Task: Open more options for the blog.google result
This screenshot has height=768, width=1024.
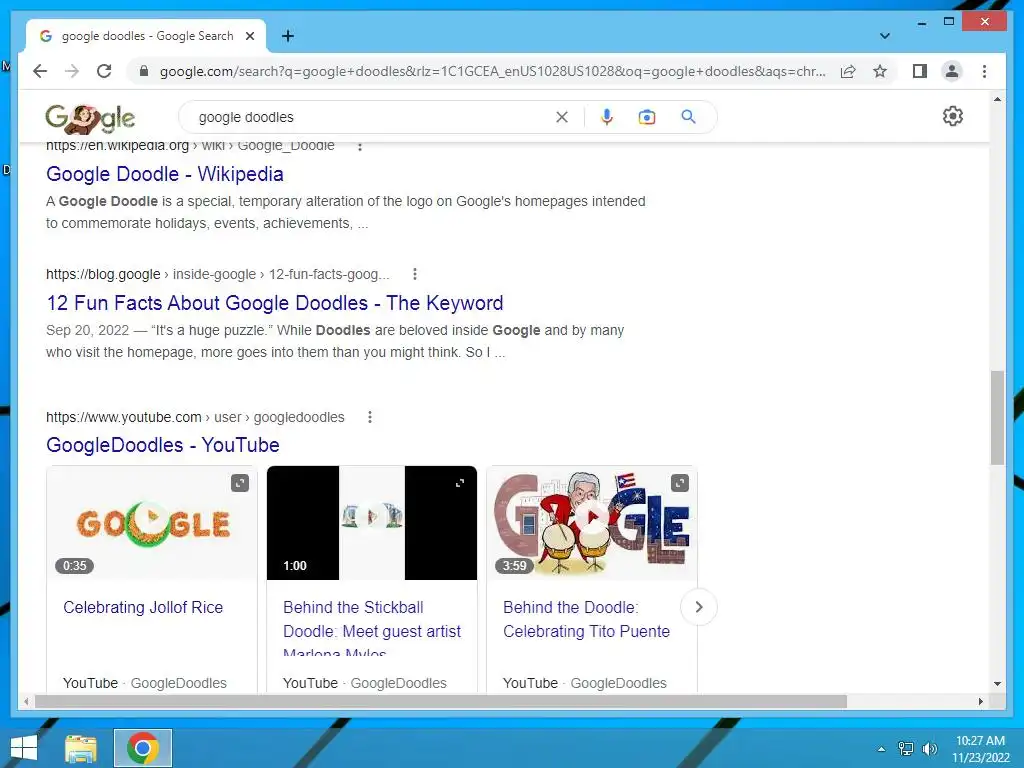Action: (415, 274)
